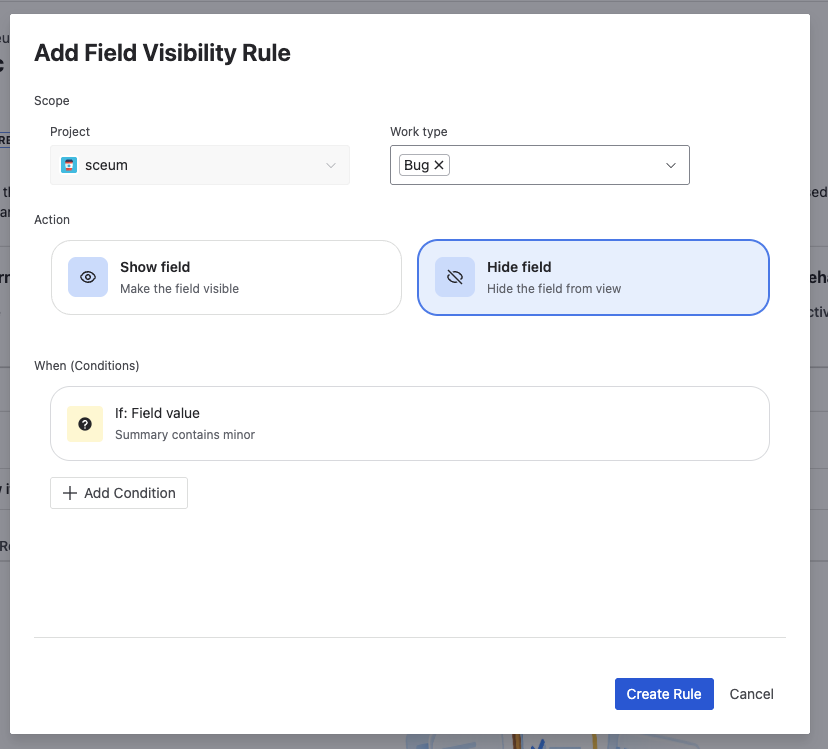Click the When (Conditions) label
The height and width of the screenshot is (749, 828).
click(x=87, y=366)
